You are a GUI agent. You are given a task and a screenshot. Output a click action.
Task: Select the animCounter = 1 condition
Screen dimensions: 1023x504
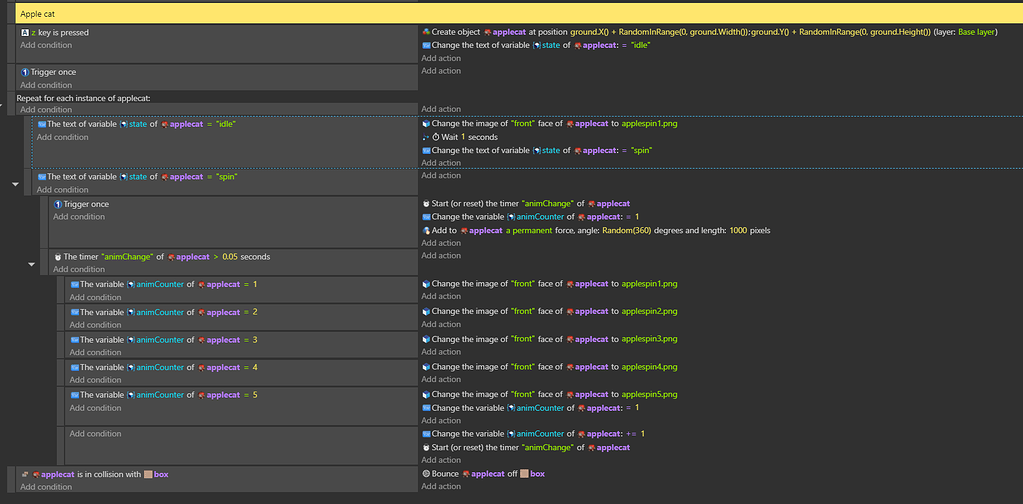(164, 284)
